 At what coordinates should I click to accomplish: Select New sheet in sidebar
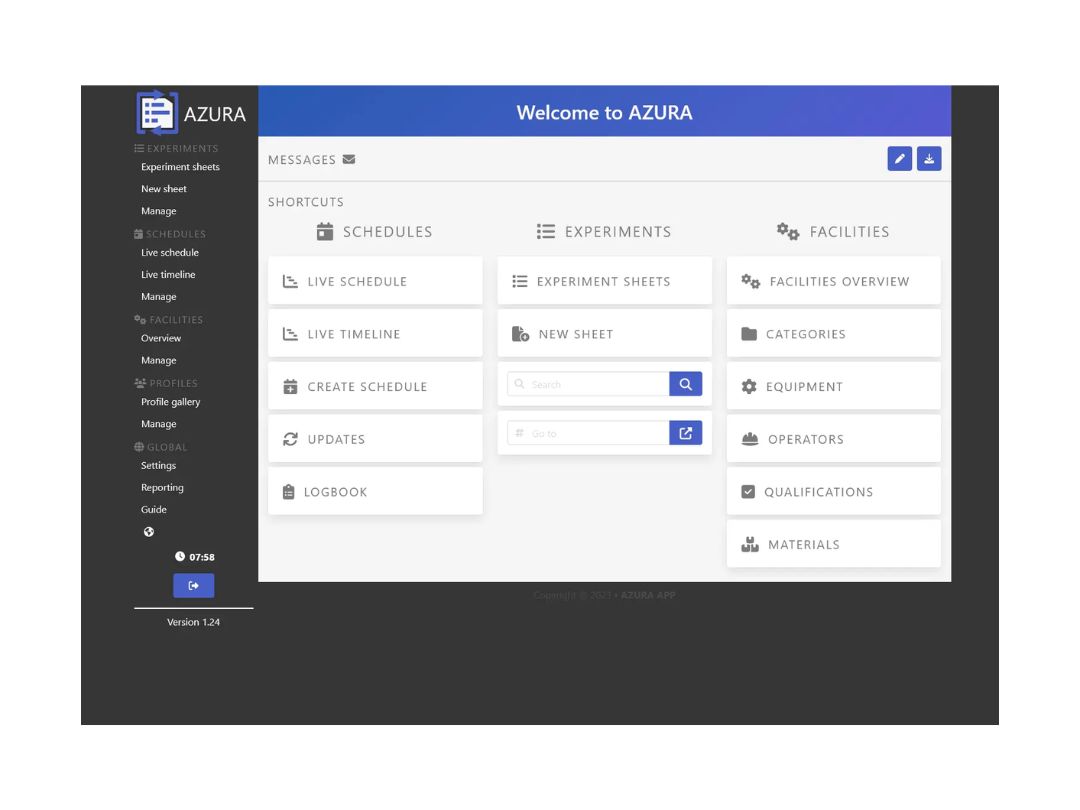[x=164, y=189]
